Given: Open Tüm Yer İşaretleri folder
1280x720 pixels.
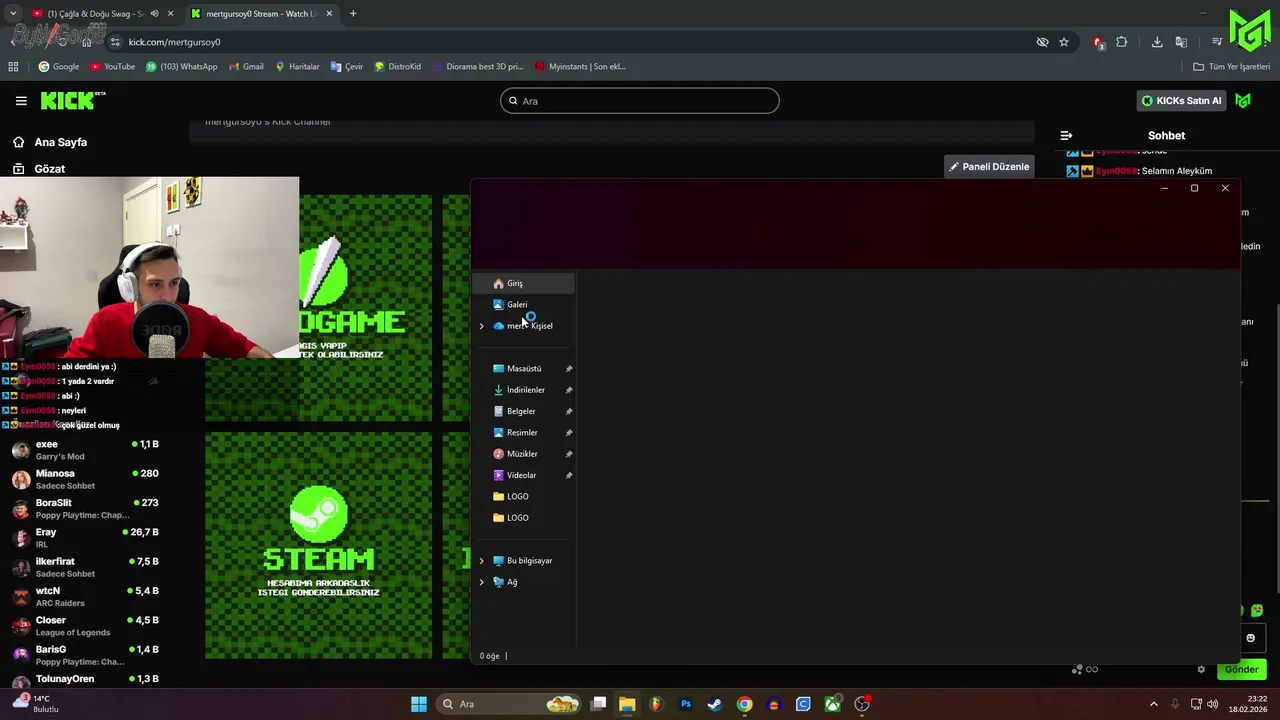Looking at the screenshot, I should (1232, 67).
